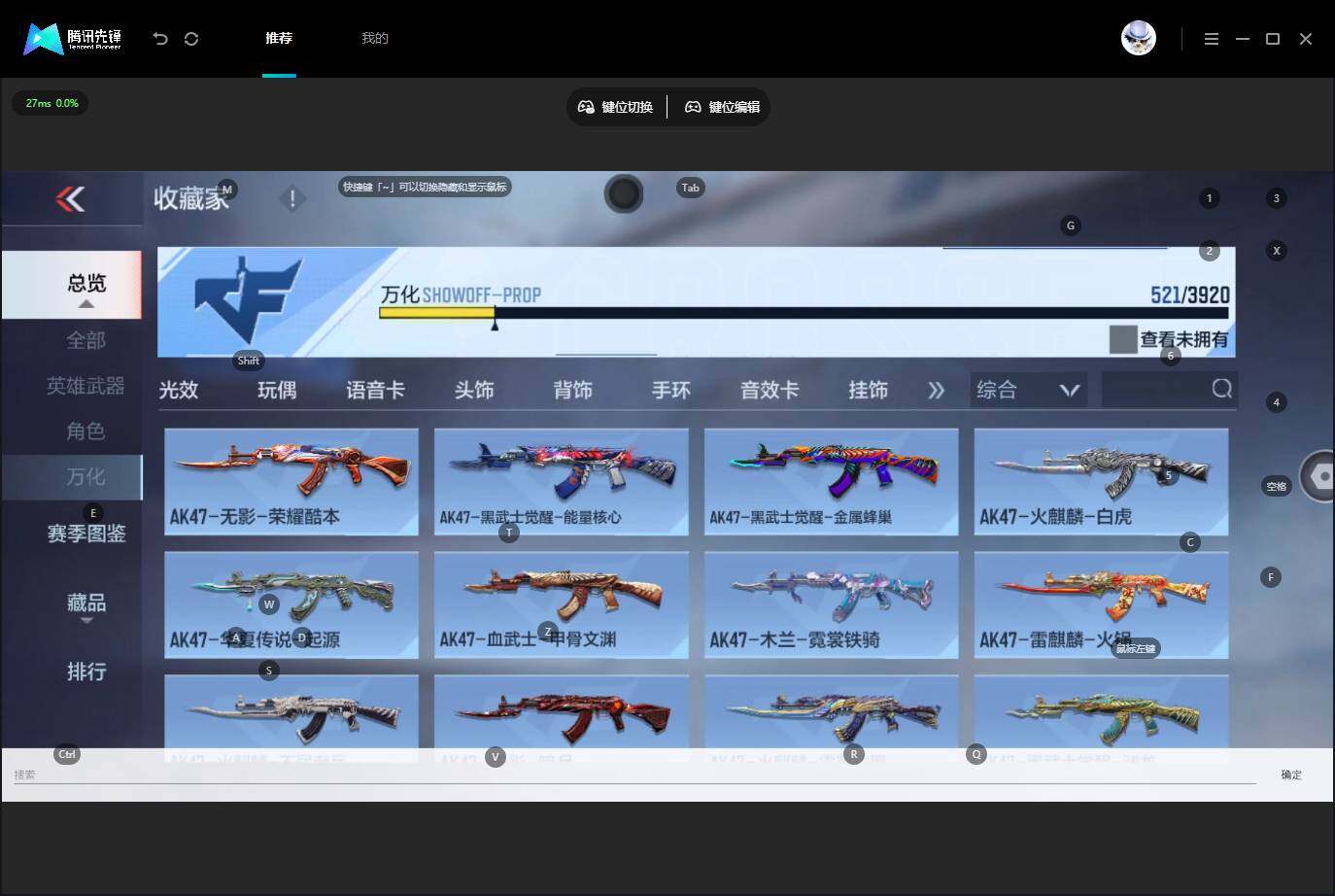Click the 键位编辑 gamepad button
The image size is (1335, 896).
[x=723, y=107]
